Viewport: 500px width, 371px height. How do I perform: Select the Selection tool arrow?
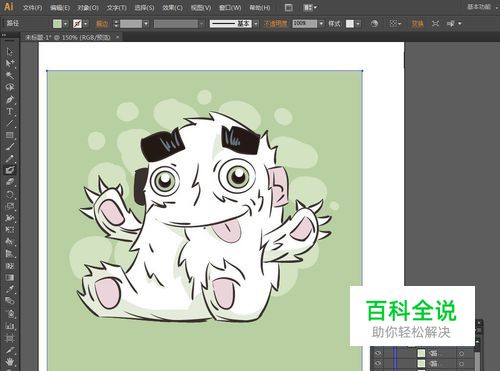(x=9, y=52)
